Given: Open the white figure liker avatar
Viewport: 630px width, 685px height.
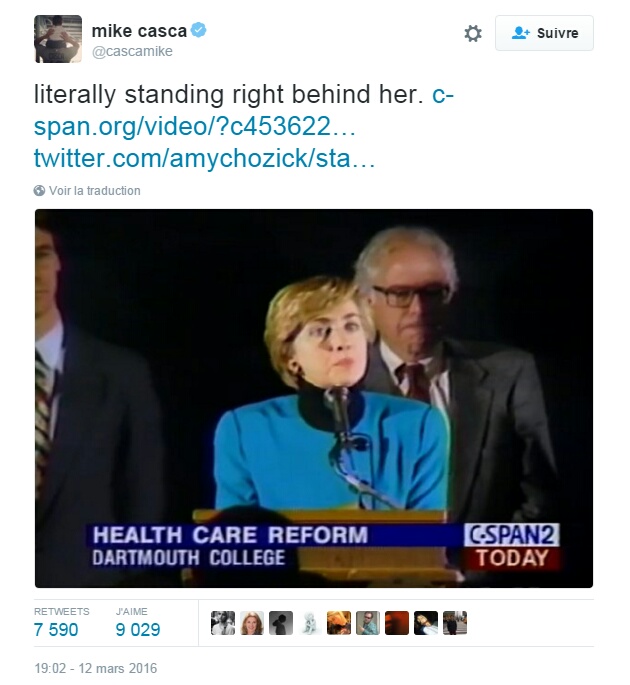Looking at the screenshot, I should (x=310, y=623).
